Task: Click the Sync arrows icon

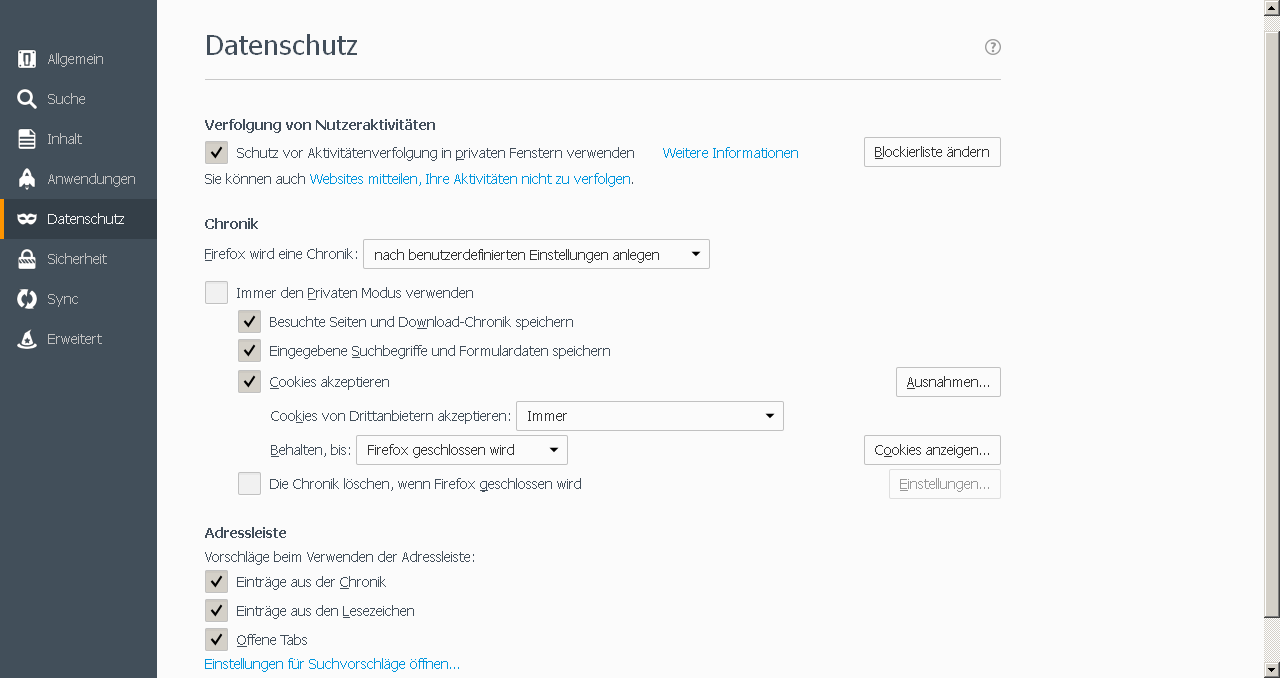Action: tap(27, 299)
